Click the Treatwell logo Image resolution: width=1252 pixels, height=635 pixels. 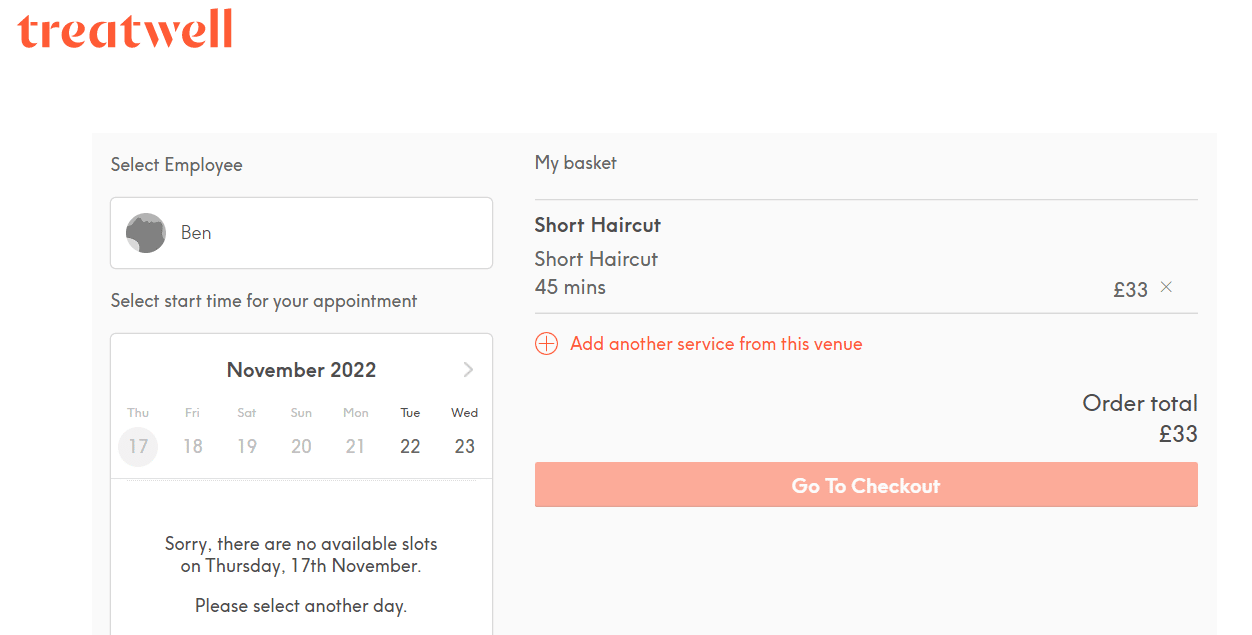click(125, 29)
